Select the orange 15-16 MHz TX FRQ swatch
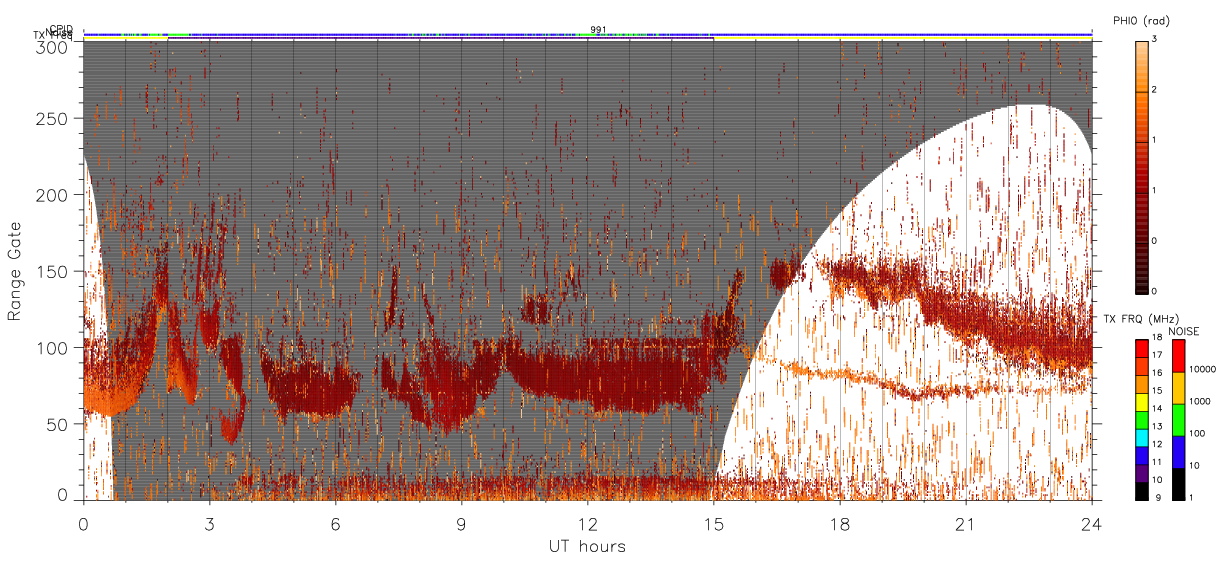This screenshot has width=1228, height=567. tap(1142, 384)
